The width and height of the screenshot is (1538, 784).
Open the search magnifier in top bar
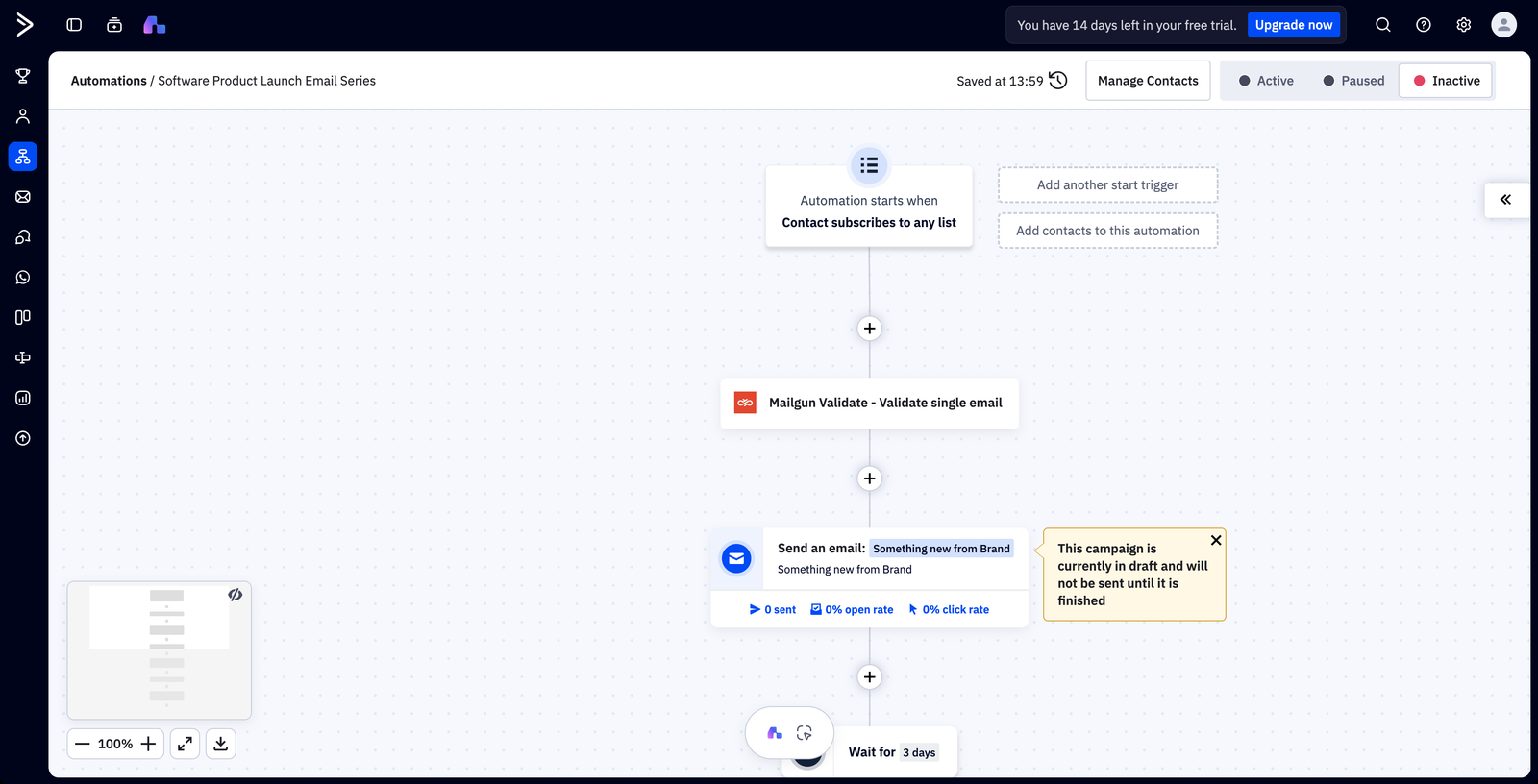tap(1383, 25)
